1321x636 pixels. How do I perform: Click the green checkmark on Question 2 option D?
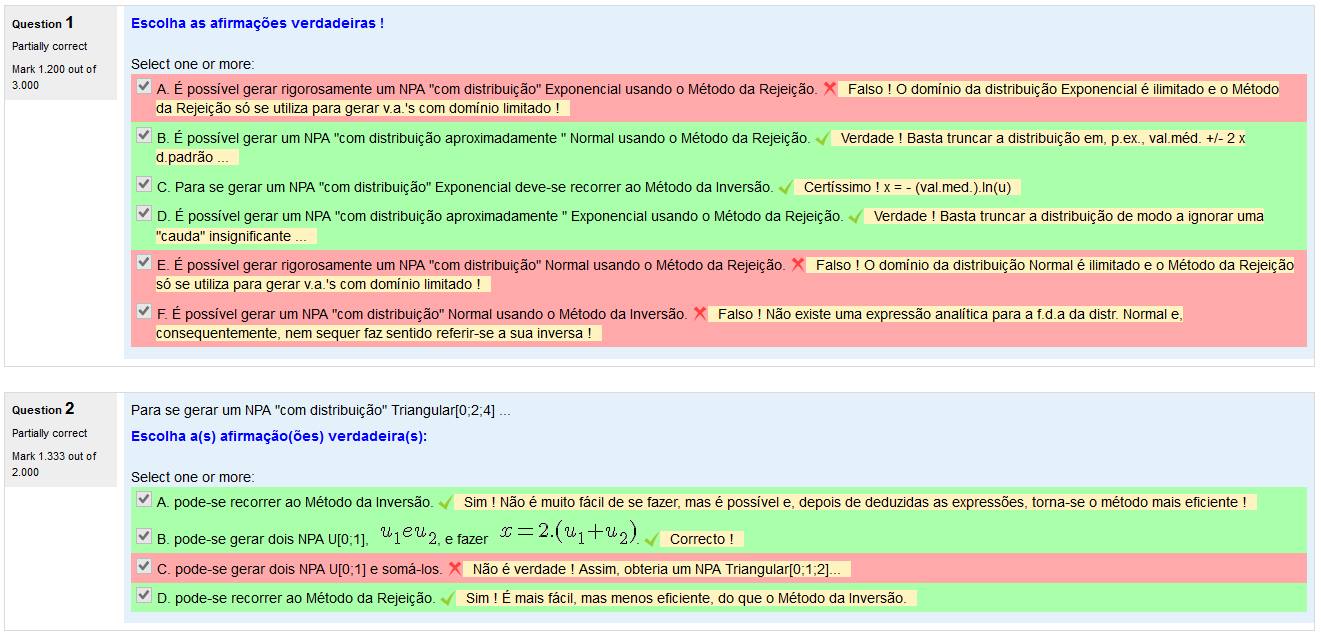click(x=446, y=598)
